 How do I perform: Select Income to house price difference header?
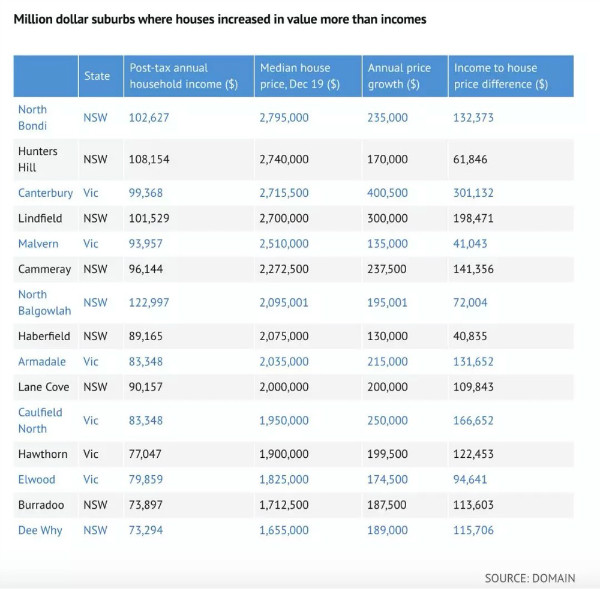(x=501, y=76)
